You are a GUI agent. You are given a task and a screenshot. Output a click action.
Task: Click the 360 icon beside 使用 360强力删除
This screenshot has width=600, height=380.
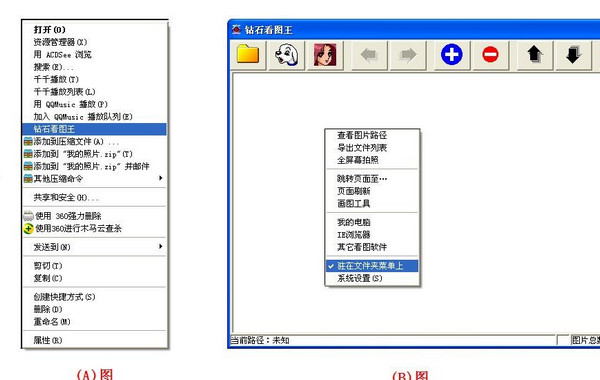(x=28, y=216)
